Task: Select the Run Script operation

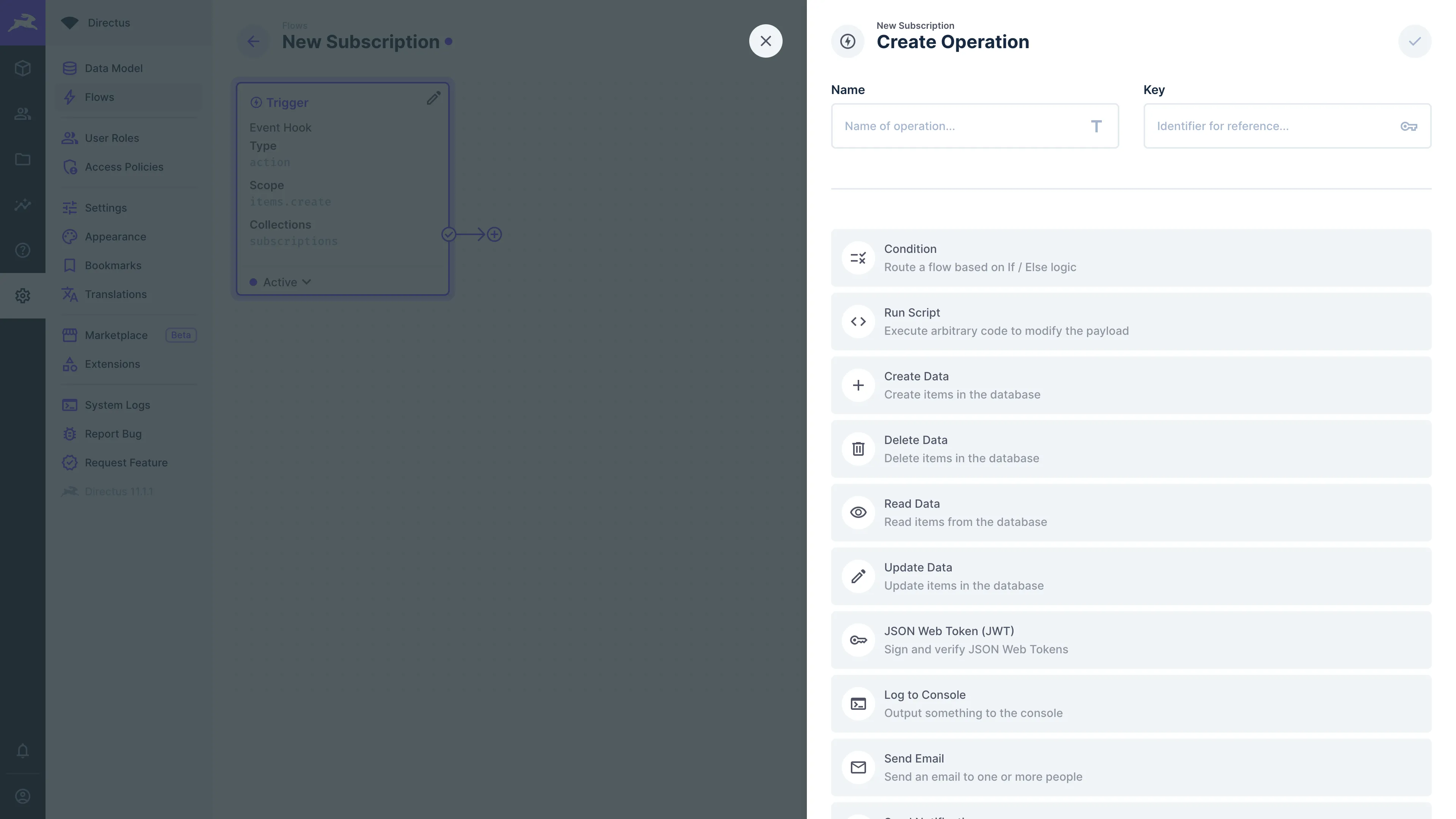Action: [x=1130, y=321]
